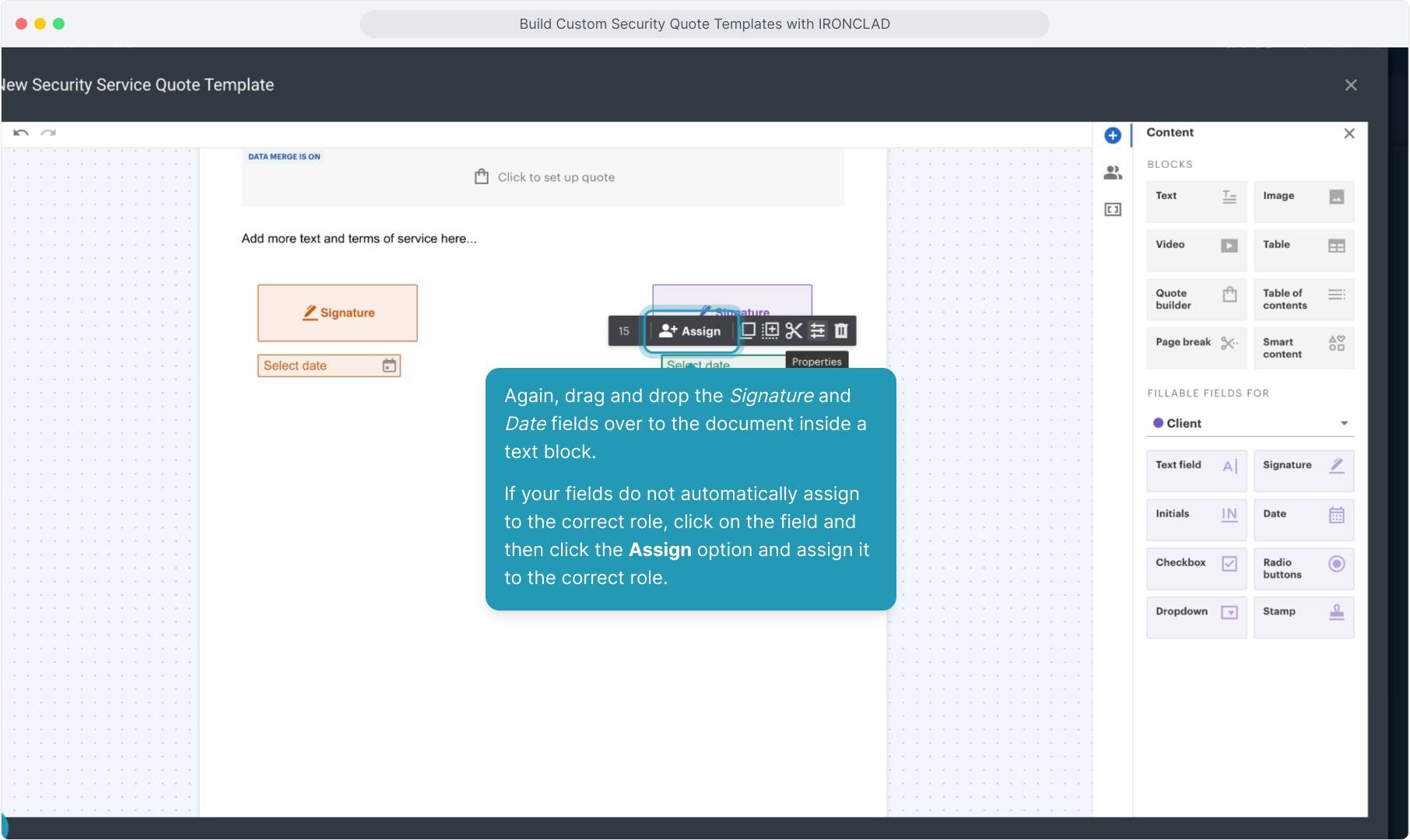Expand the Client role dropdown
This screenshot has width=1410, height=840.
1344,424
